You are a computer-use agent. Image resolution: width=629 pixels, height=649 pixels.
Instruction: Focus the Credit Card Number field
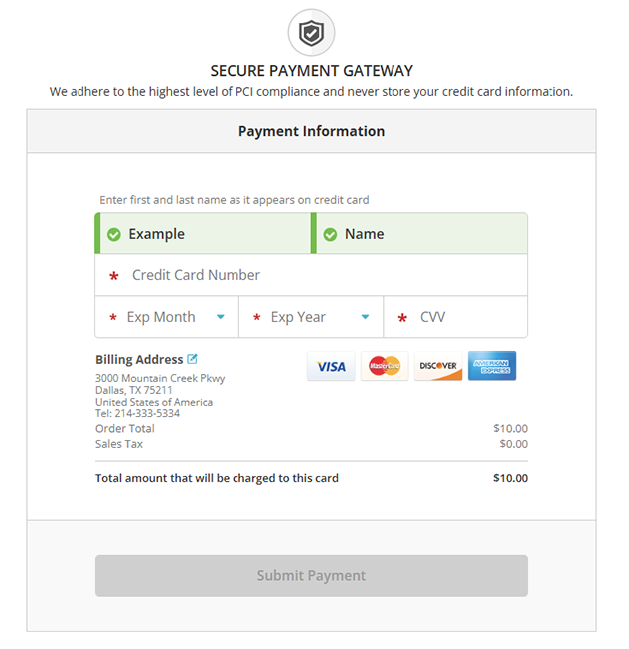pyautogui.click(x=310, y=275)
